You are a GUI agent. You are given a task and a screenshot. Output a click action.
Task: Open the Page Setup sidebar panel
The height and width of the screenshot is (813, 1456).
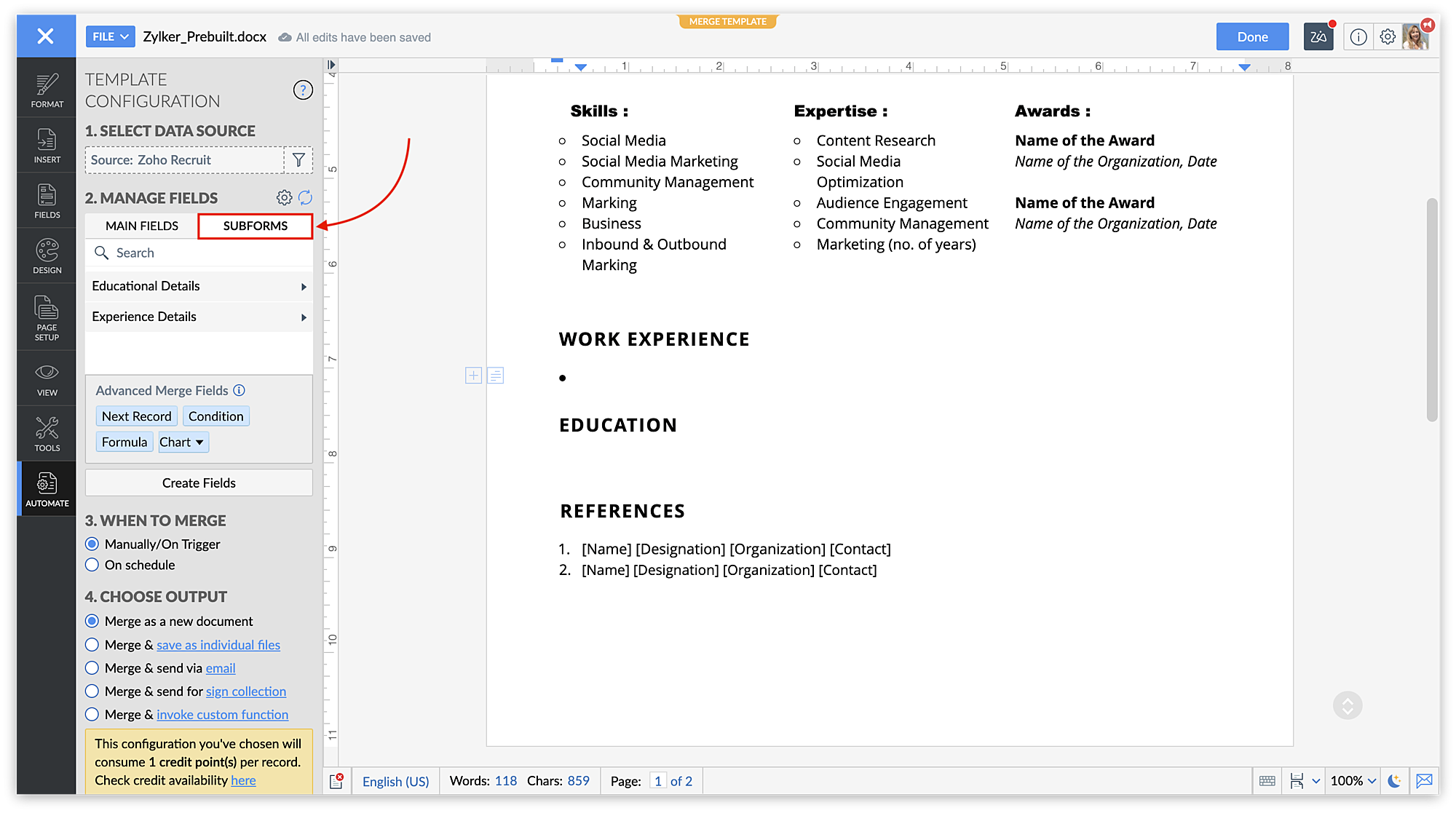coord(47,317)
